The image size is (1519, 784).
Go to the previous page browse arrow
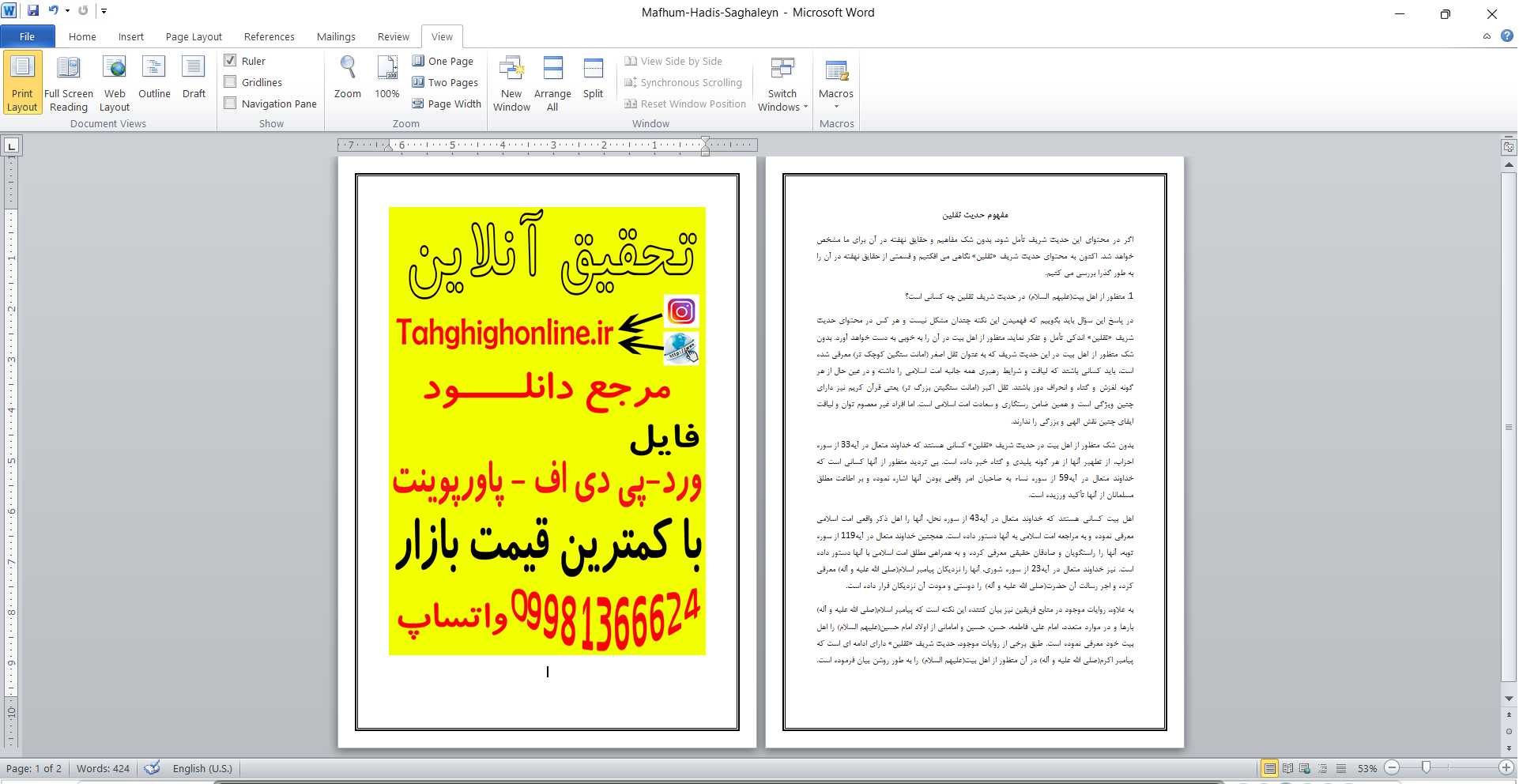(x=1509, y=715)
